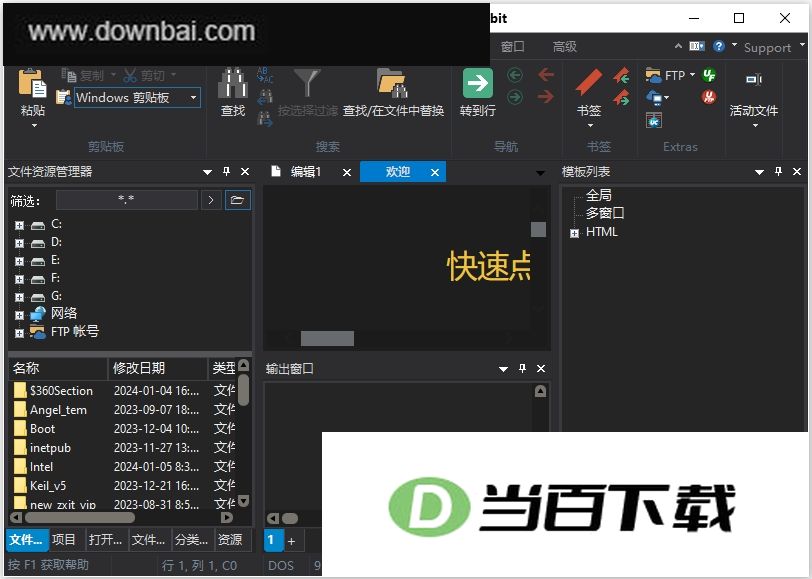
Task: Pin the Template List panel
Action: coord(778,171)
